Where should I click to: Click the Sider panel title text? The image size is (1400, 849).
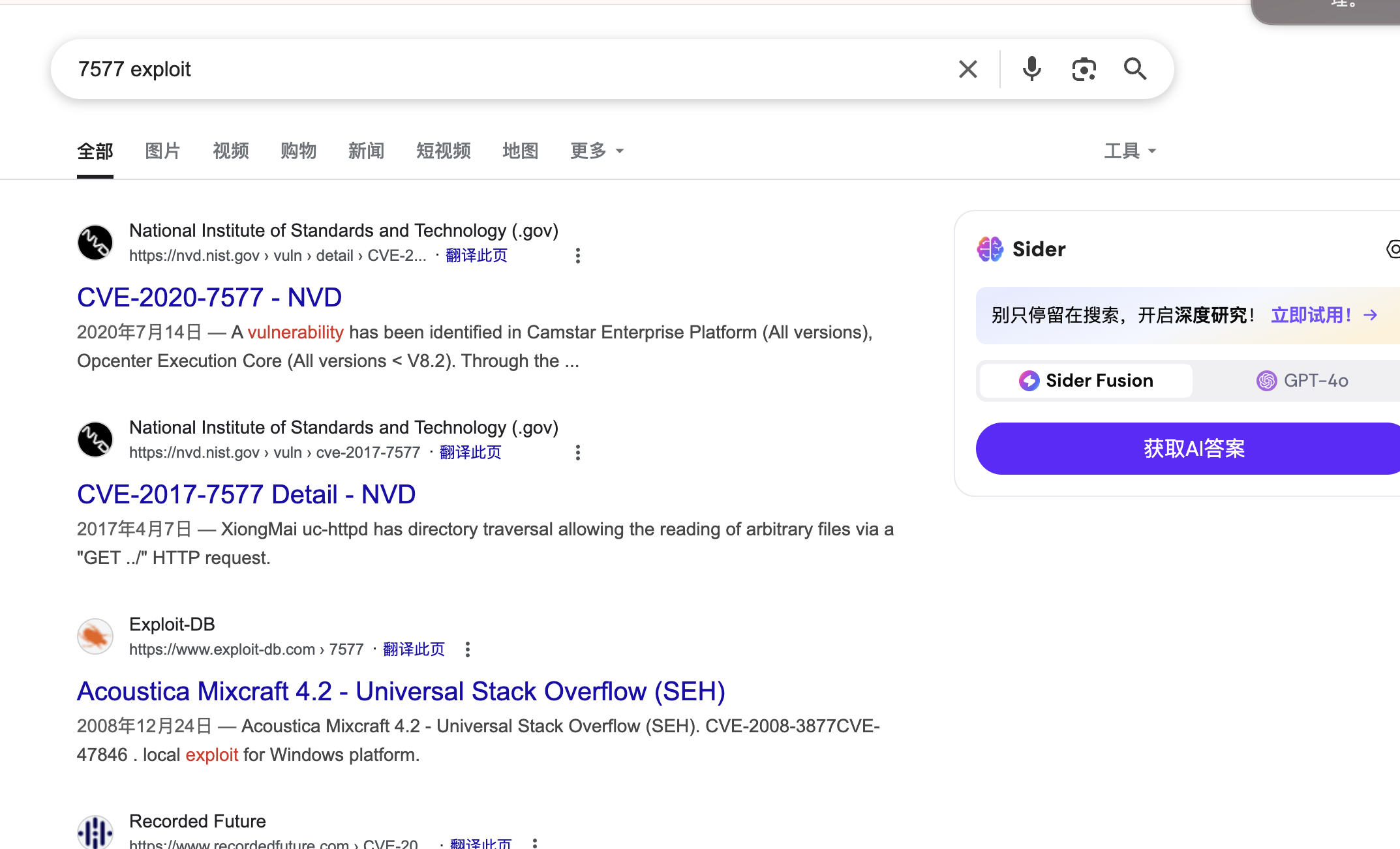click(1039, 249)
